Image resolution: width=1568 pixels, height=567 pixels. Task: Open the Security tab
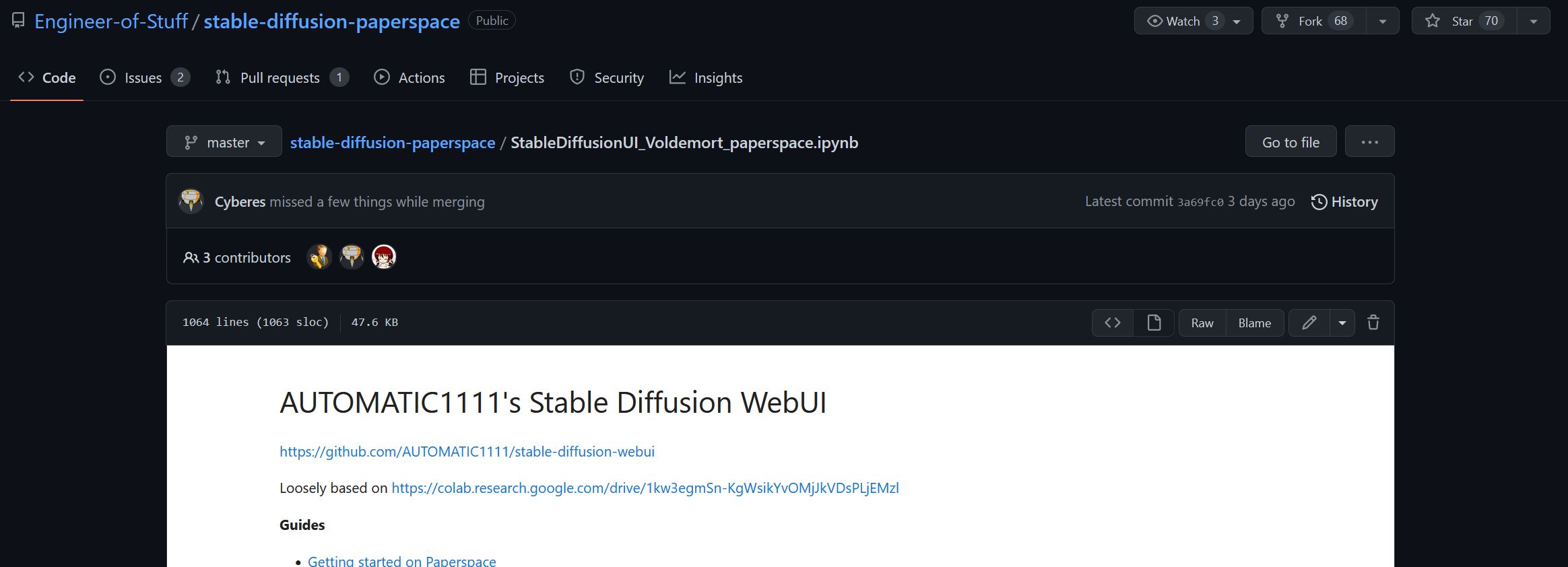coord(607,77)
